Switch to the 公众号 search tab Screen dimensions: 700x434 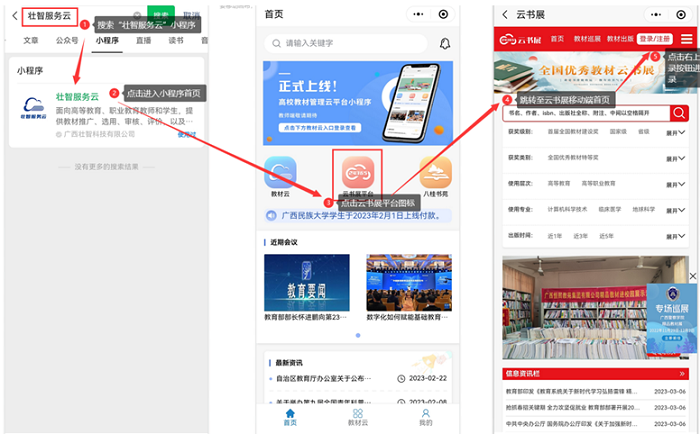point(66,41)
